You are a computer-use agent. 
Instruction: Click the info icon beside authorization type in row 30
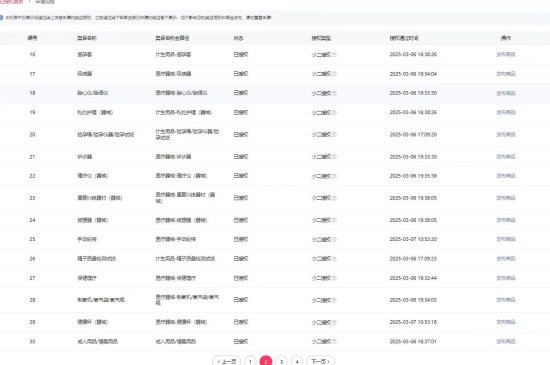334,342
